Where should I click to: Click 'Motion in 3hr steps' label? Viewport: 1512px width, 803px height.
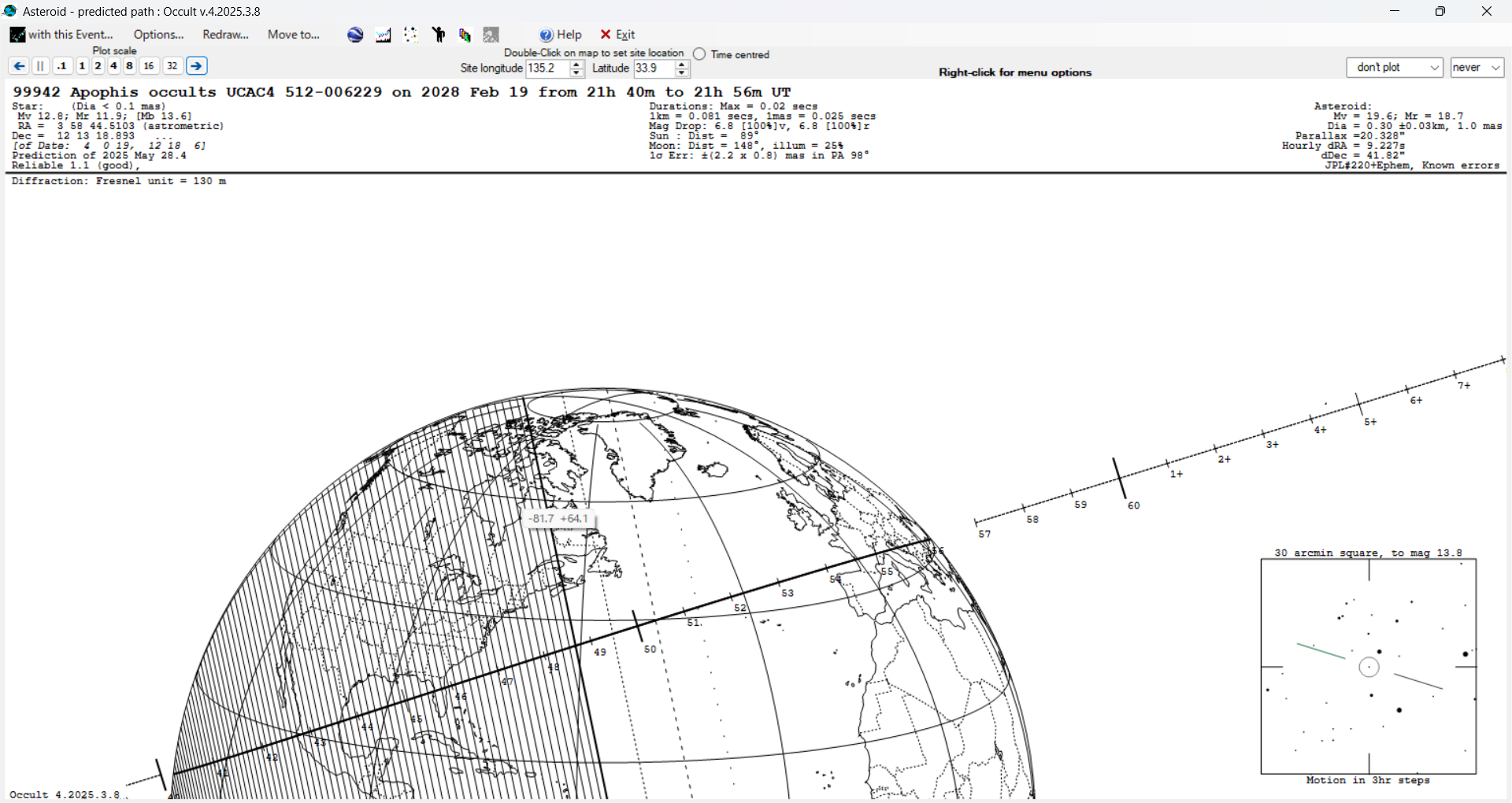click(1368, 780)
